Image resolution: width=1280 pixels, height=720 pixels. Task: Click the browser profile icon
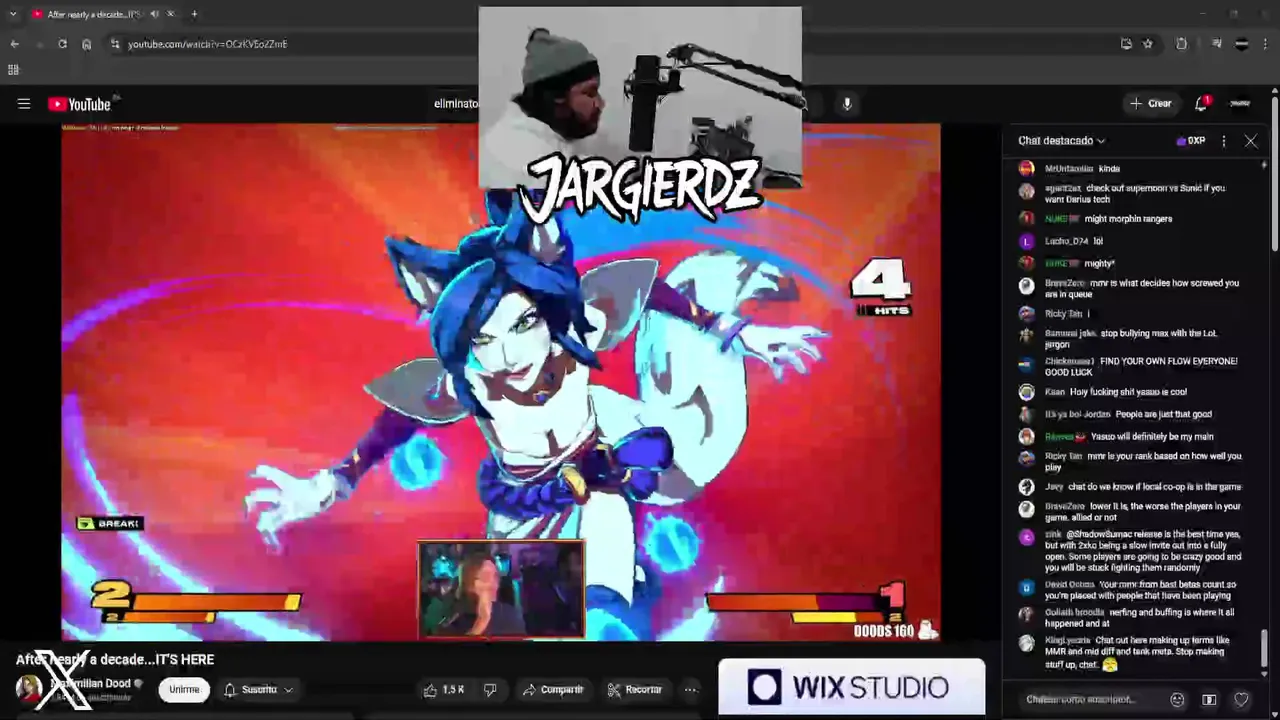tap(1242, 44)
